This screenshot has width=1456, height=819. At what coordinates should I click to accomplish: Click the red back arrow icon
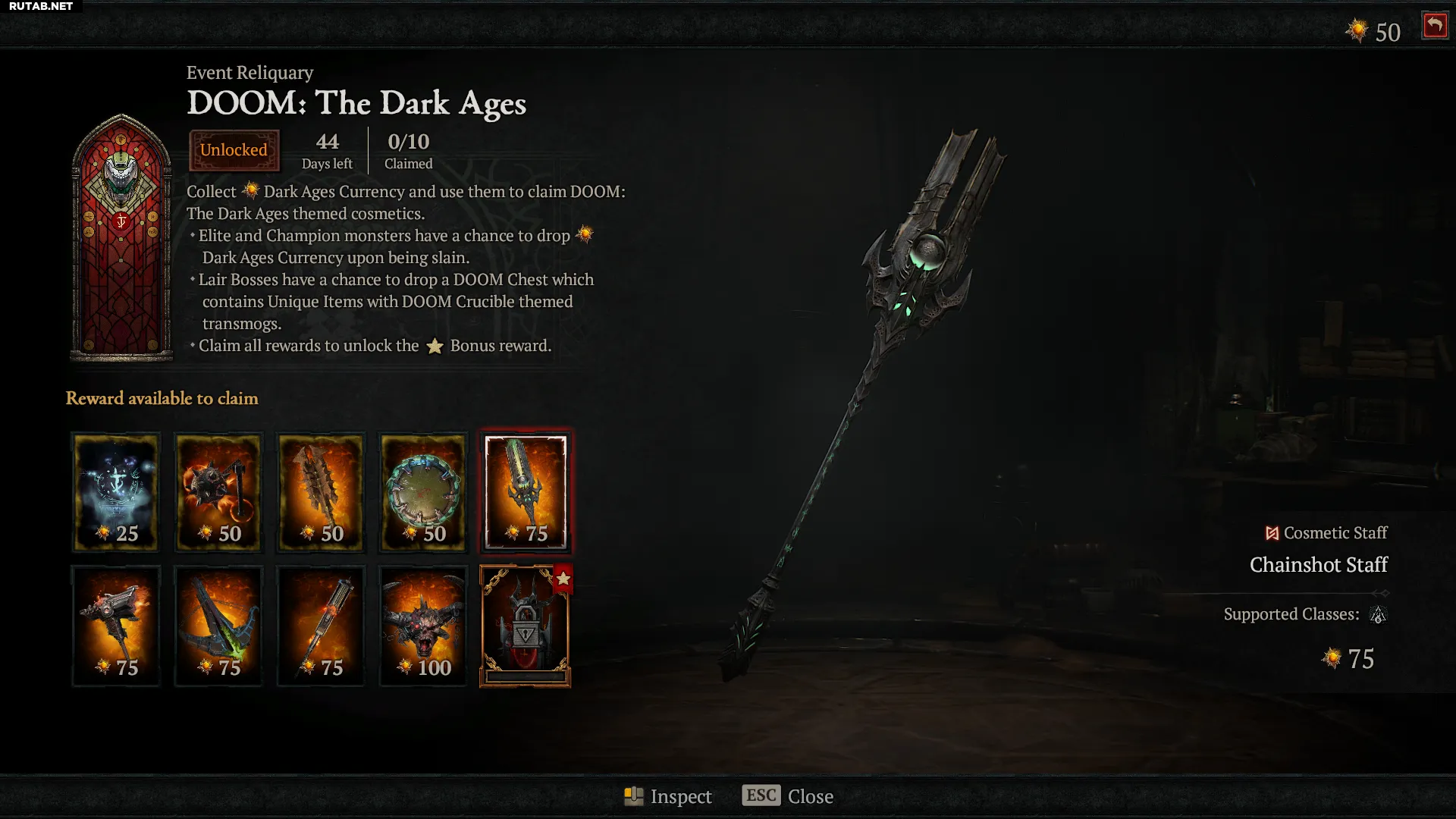pos(1434,26)
